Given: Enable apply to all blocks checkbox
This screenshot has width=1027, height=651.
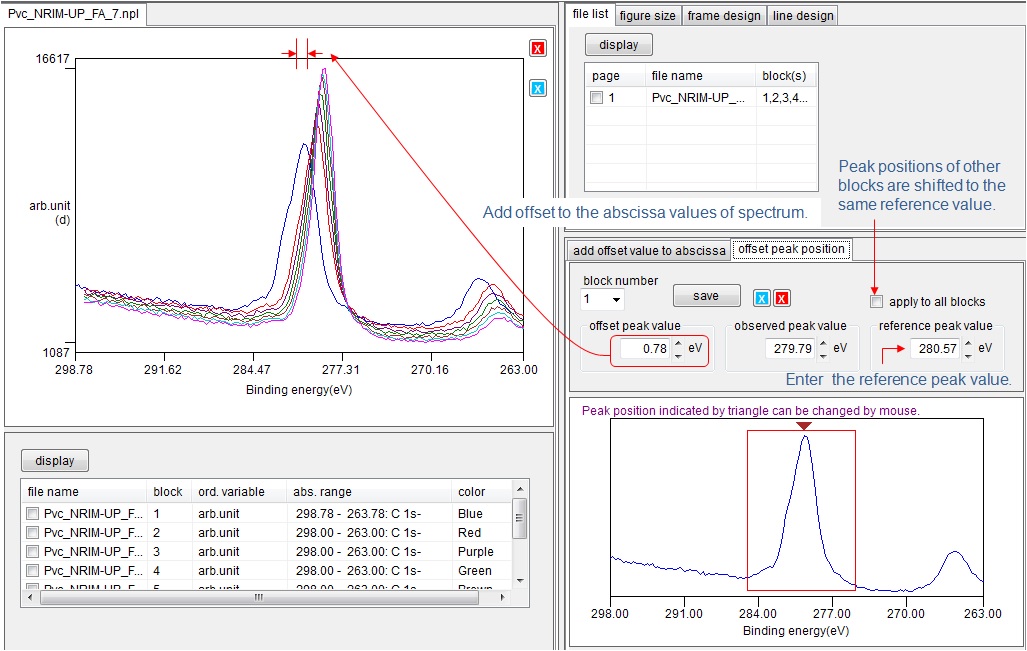Looking at the screenshot, I should pos(876,302).
